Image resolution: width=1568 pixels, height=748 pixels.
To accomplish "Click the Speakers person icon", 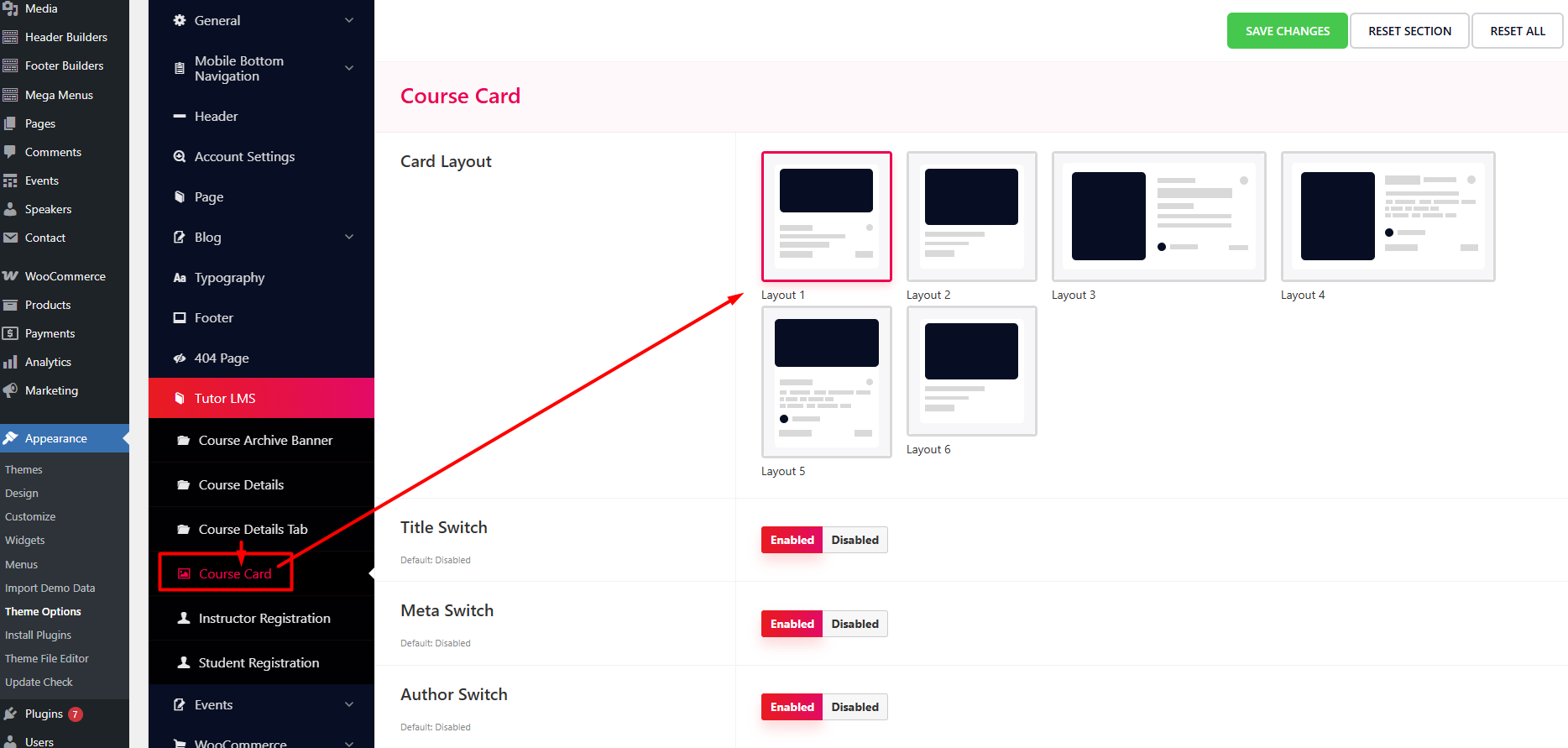I will (10, 209).
